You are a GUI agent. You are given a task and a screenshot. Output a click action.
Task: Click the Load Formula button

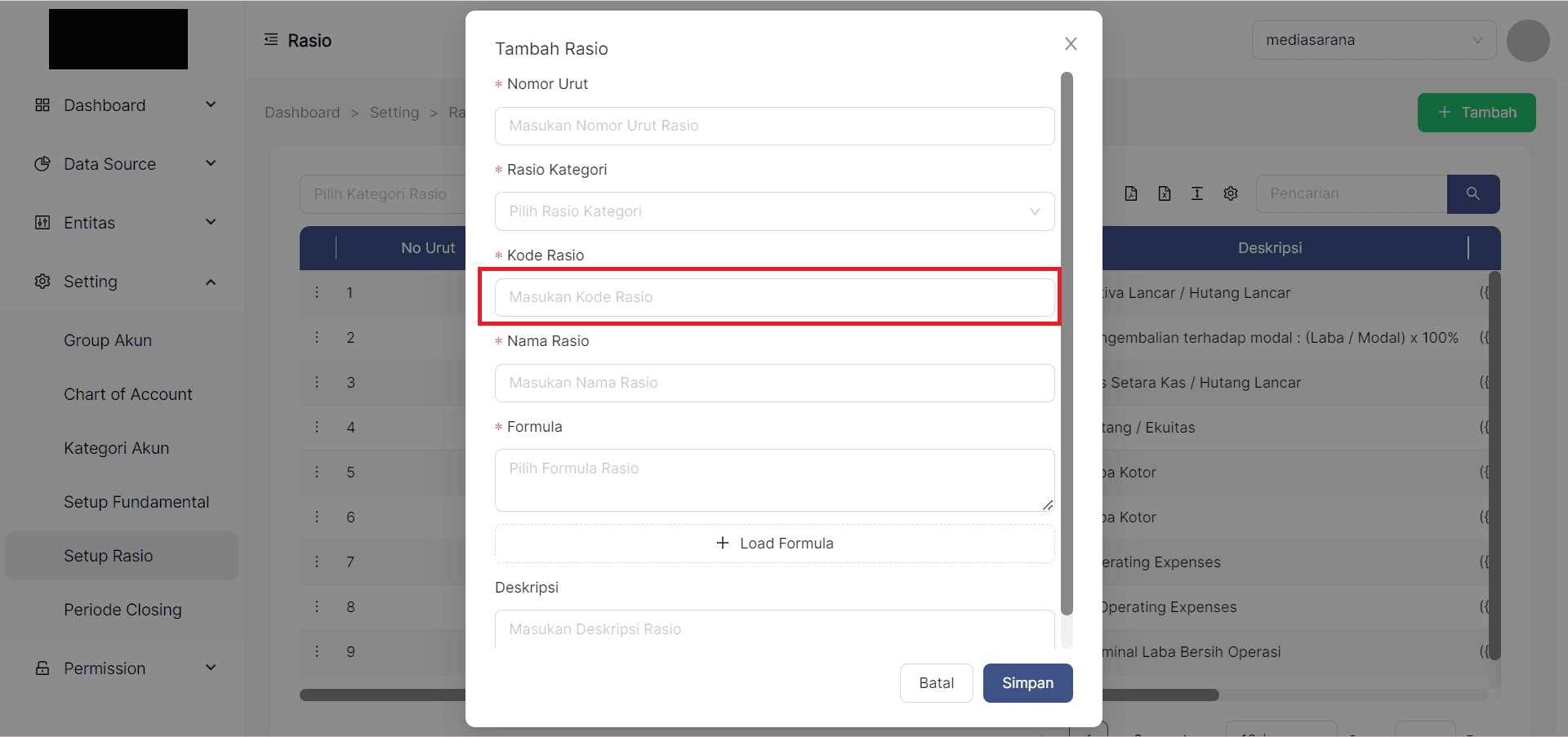coord(774,544)
